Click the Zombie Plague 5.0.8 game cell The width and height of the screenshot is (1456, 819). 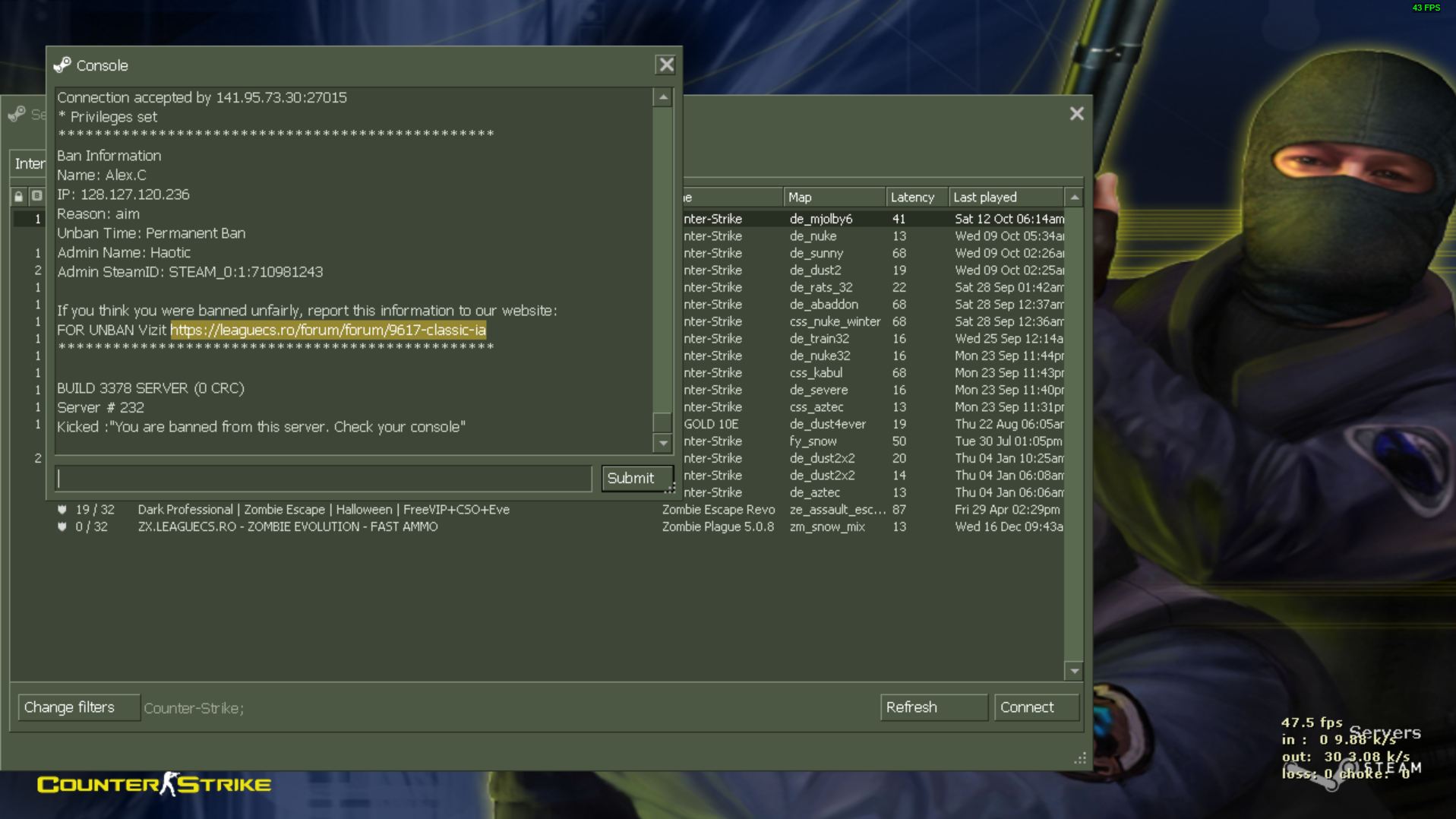[718, 526]
